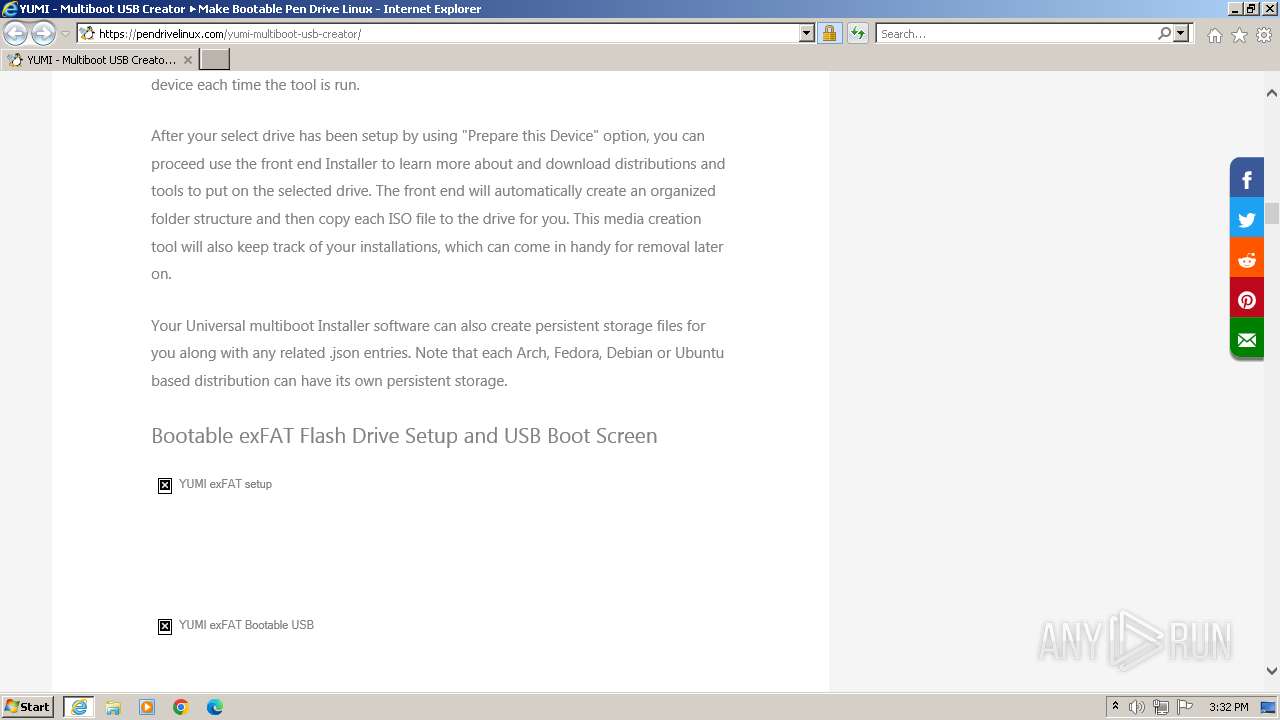1280x720 pixels.
Task: Click the page scrollbar up arrow
Action: tap(1272, 93)
